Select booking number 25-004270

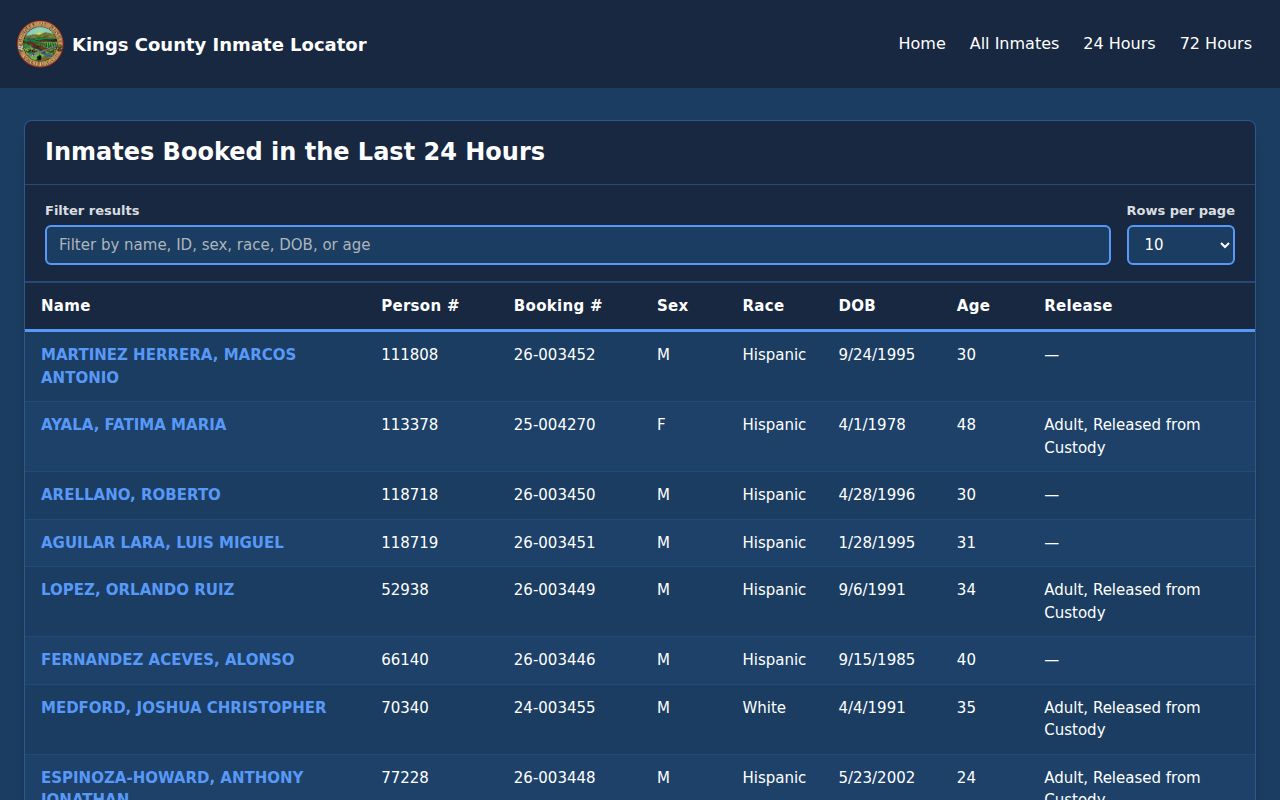coord(554,425)
